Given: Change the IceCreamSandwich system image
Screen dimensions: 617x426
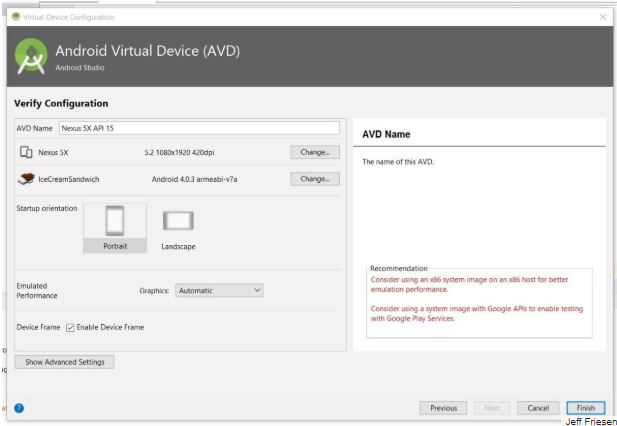Looking at the screenshot, I should (x=315, y=179).
